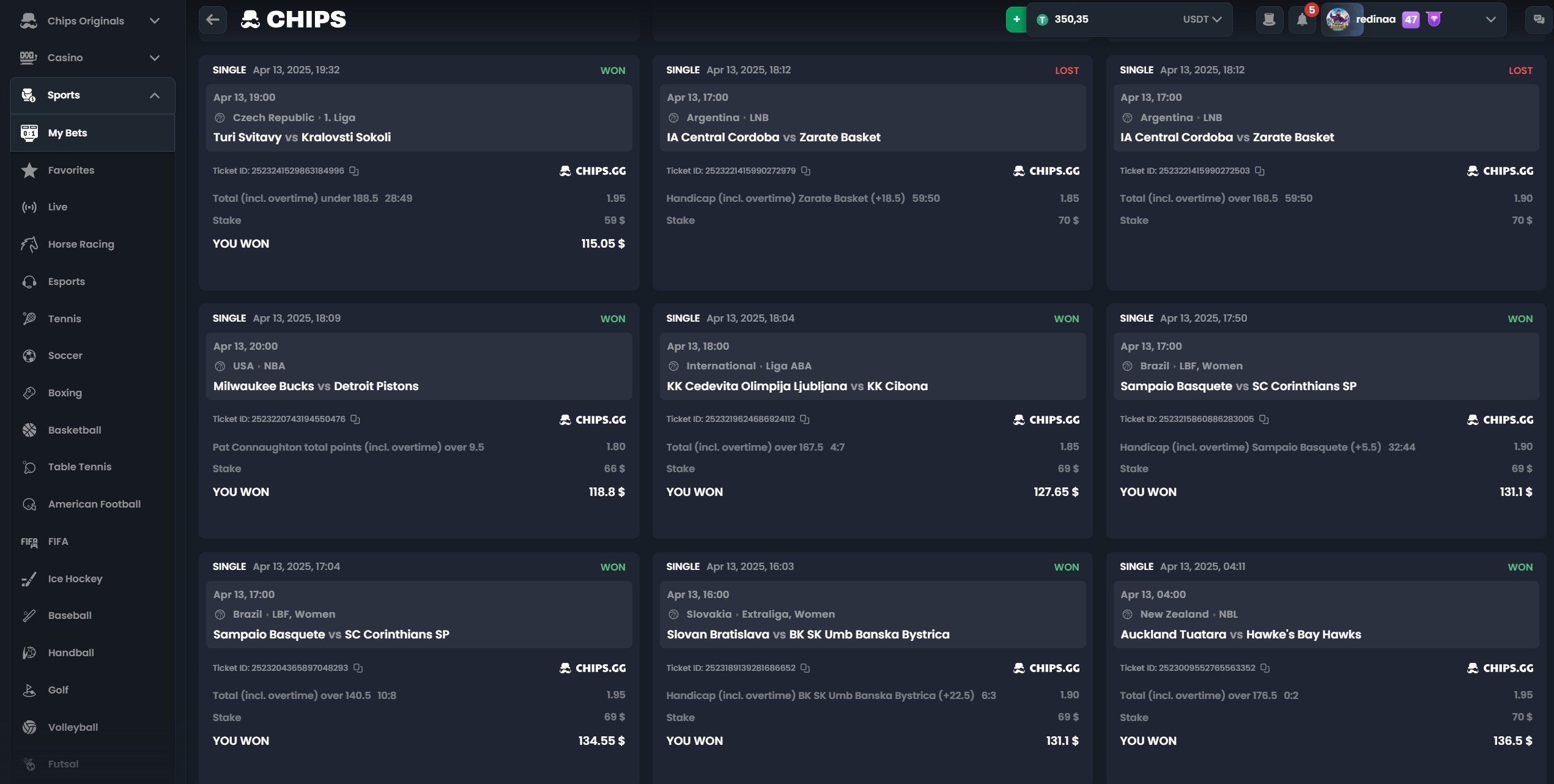
Task: Open Milwaukee Bucks vs Detroit Pistons match
Action: coord(316,386)
